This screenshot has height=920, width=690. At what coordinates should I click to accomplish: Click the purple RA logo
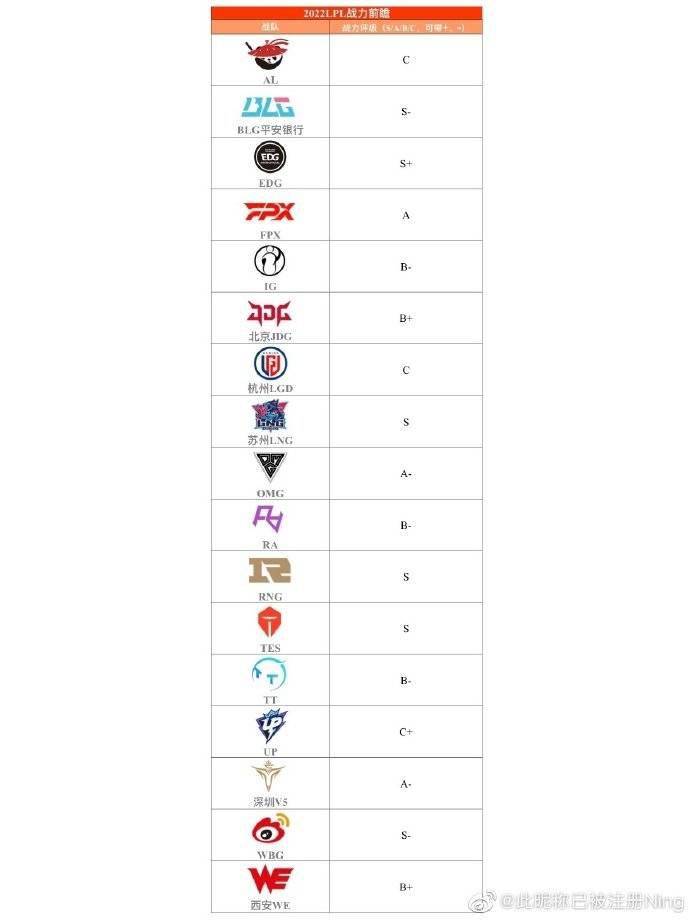[270, 519]
